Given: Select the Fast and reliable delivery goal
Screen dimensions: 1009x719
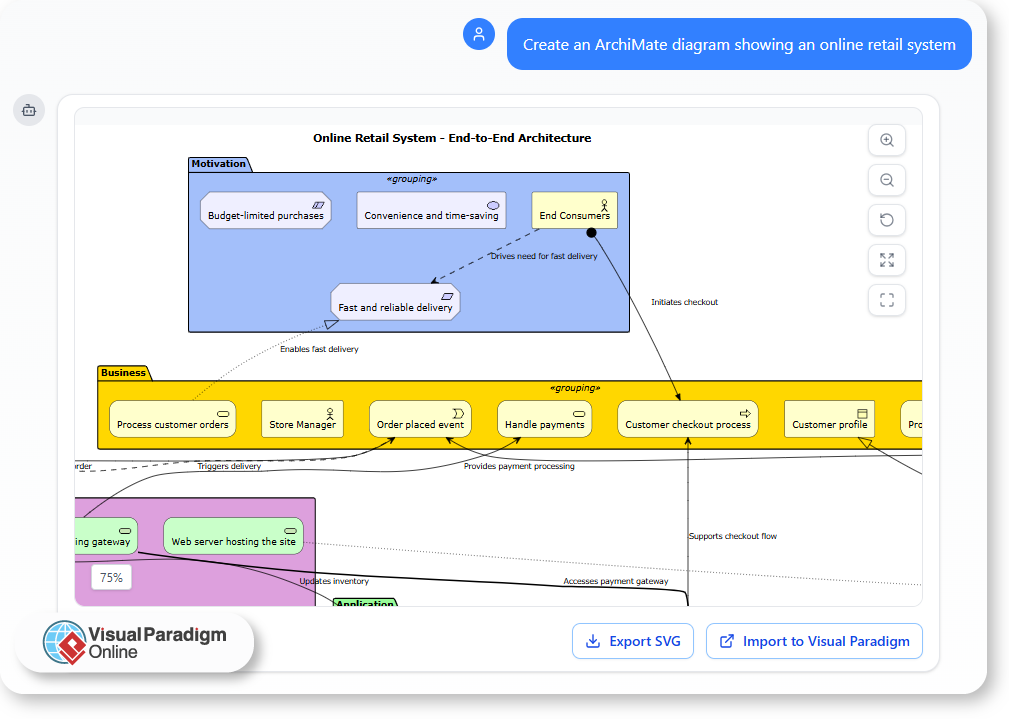Looking at the screenshot, I should pos(395,301).
